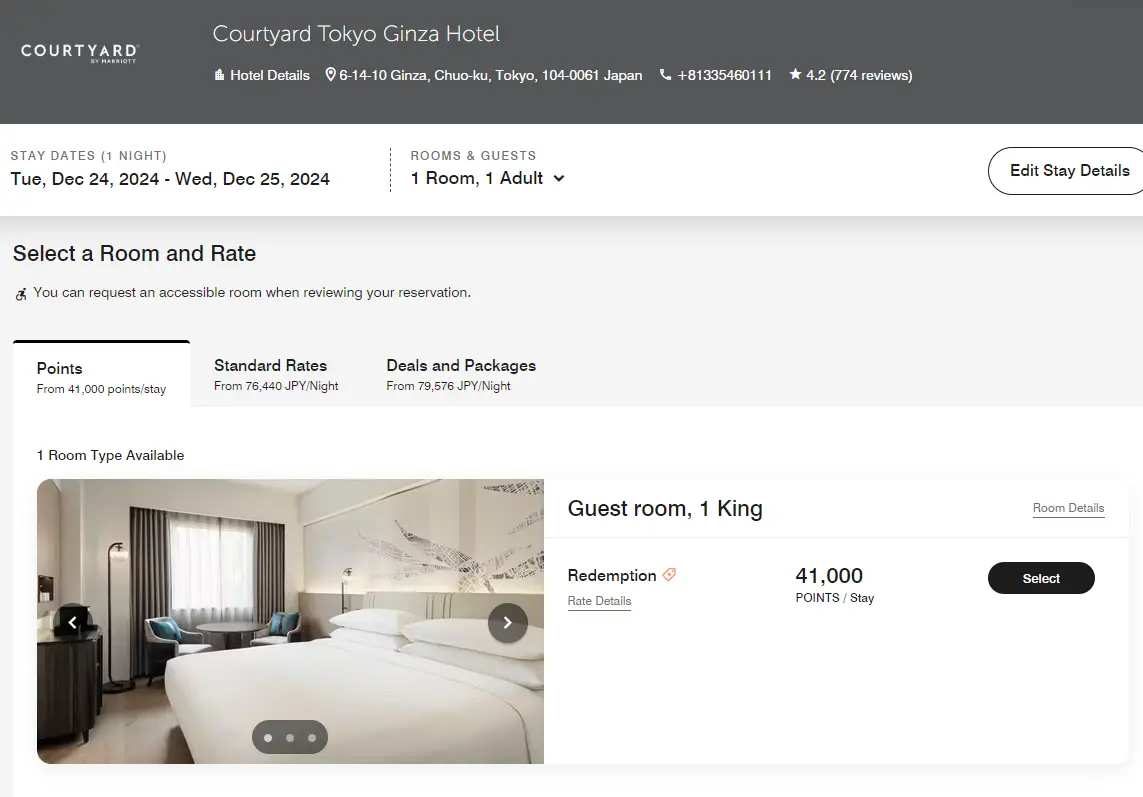This screenshot has width=1143, height=797.
Task: Show the previous room photo
Action: (73, 623)
